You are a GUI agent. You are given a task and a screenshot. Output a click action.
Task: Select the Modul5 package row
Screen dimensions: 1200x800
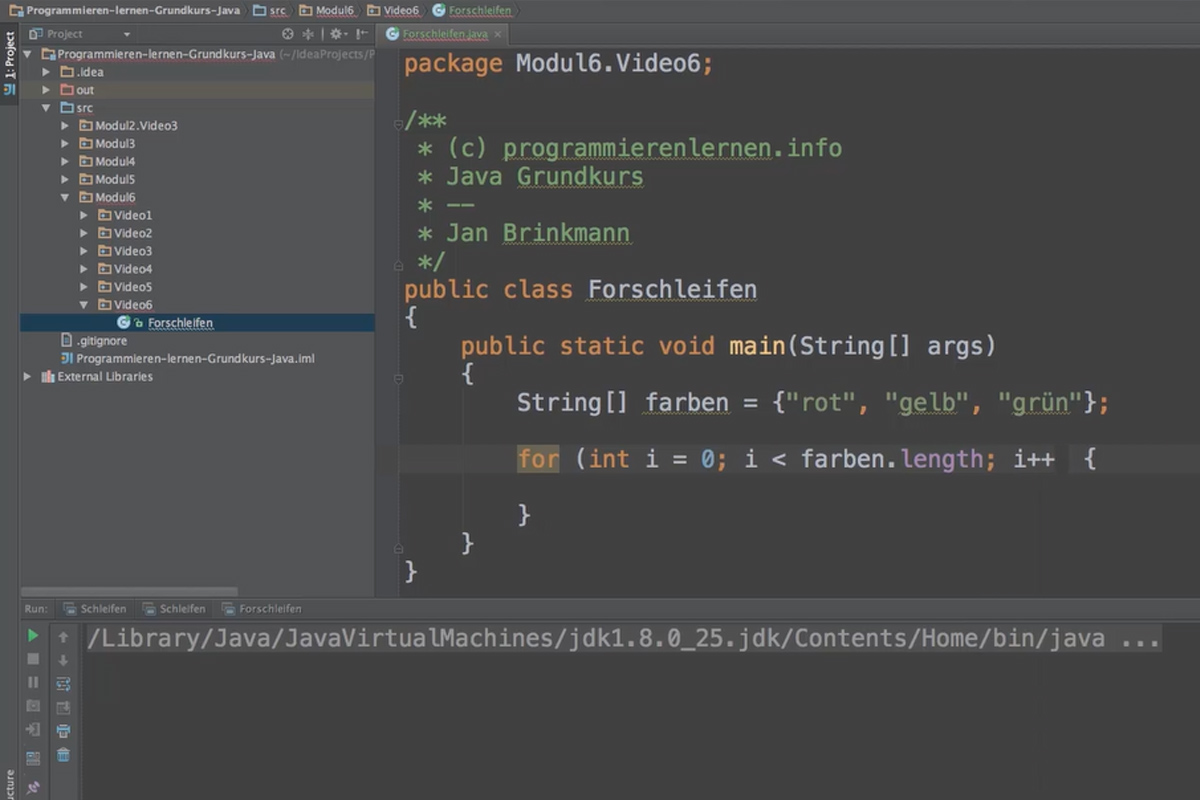pyautogui.click(x=197, y=180)
